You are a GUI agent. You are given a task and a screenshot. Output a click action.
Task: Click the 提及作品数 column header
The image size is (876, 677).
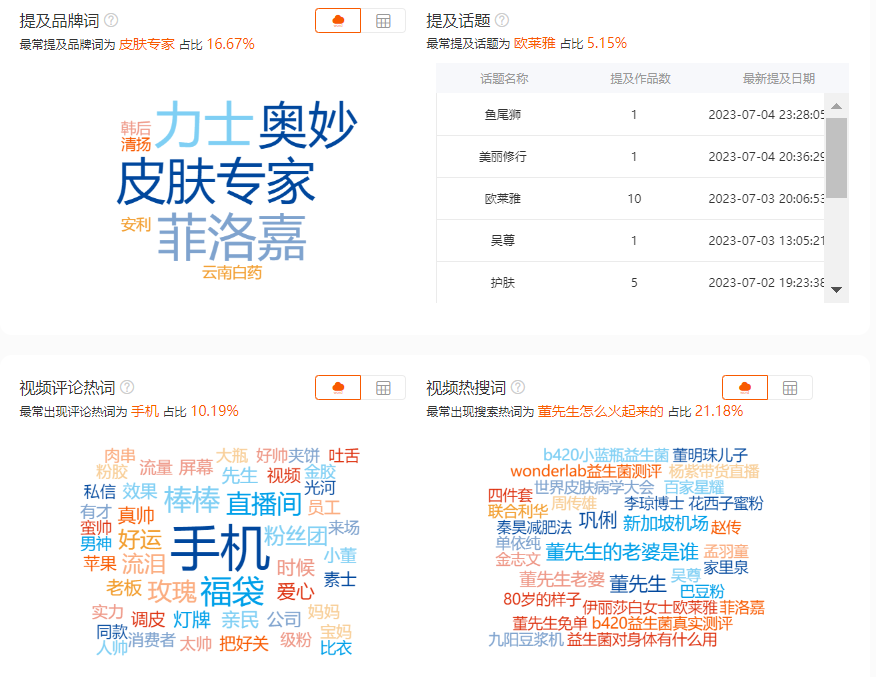click(x=640, y=79)
